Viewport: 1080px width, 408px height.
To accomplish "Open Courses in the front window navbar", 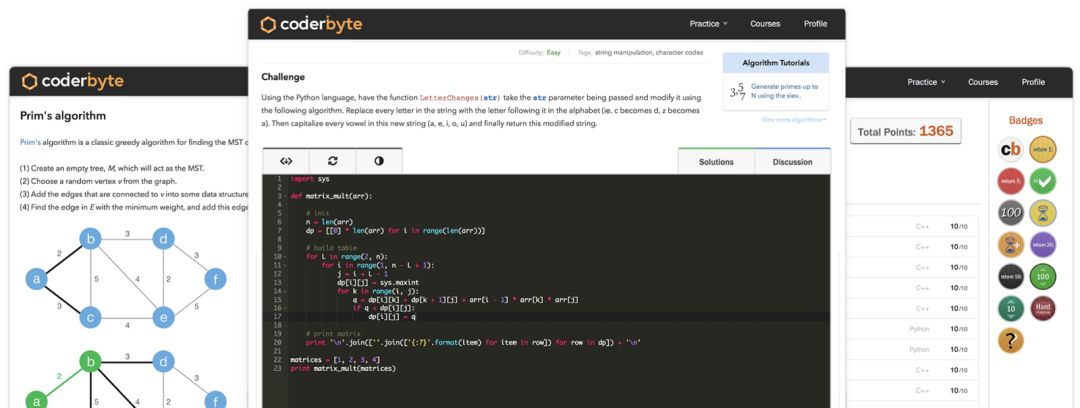I will (x=765, y=24).
